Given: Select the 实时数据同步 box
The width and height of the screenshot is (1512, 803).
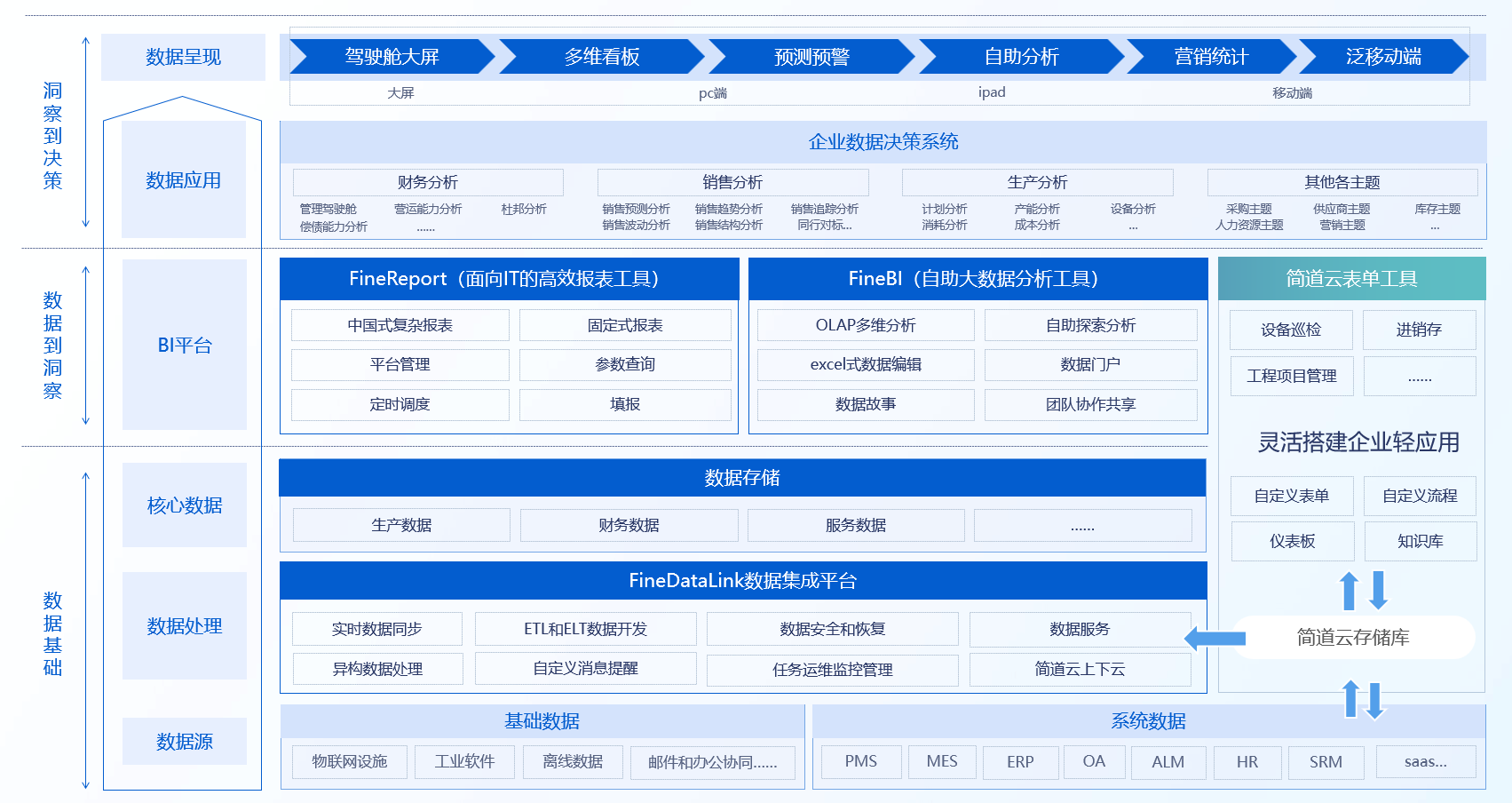Looking at the screenshot, I should click(x=377, y=629).
